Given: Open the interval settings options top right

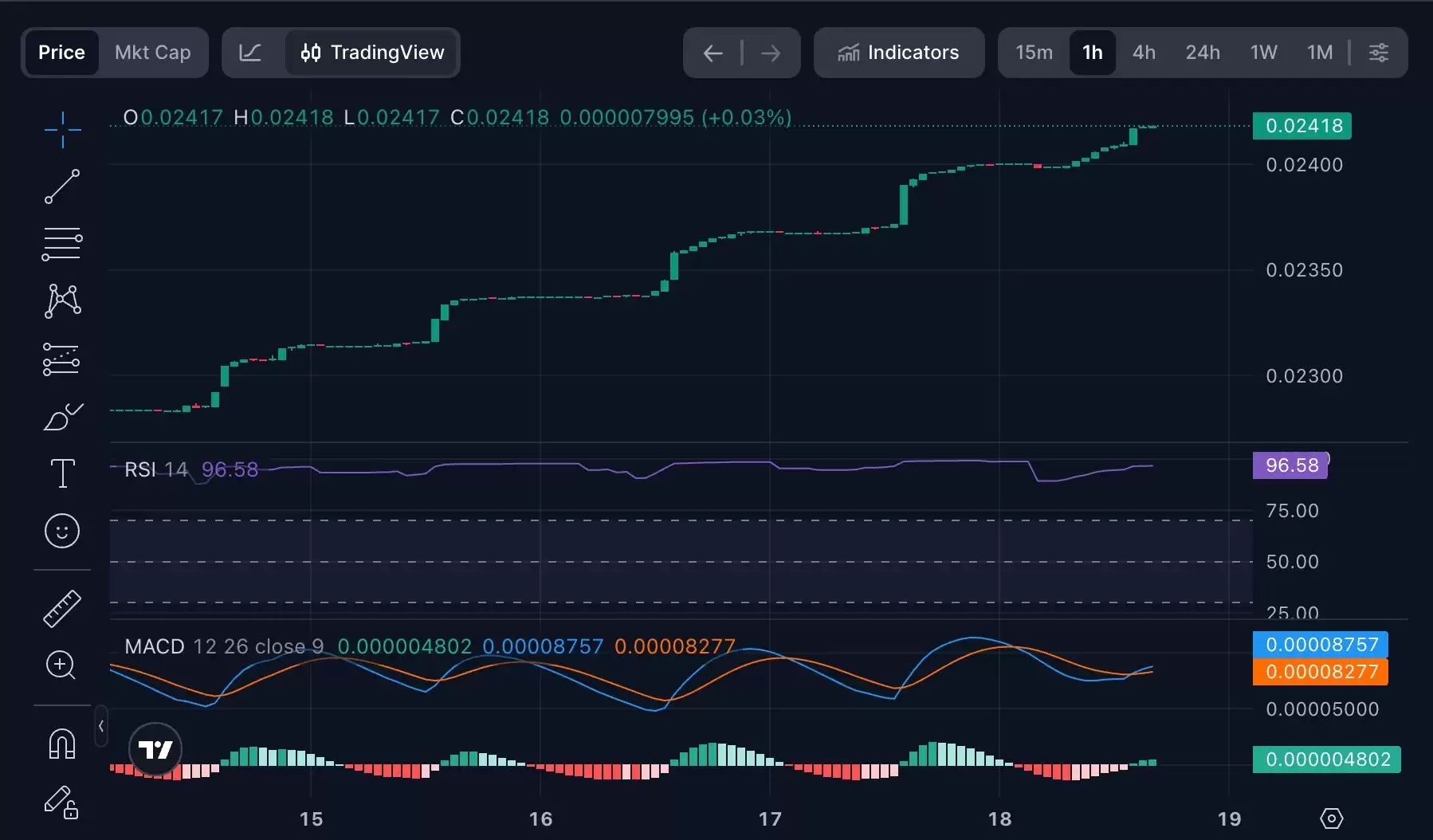Looking at the screenshot, I should click(1380, 52).
